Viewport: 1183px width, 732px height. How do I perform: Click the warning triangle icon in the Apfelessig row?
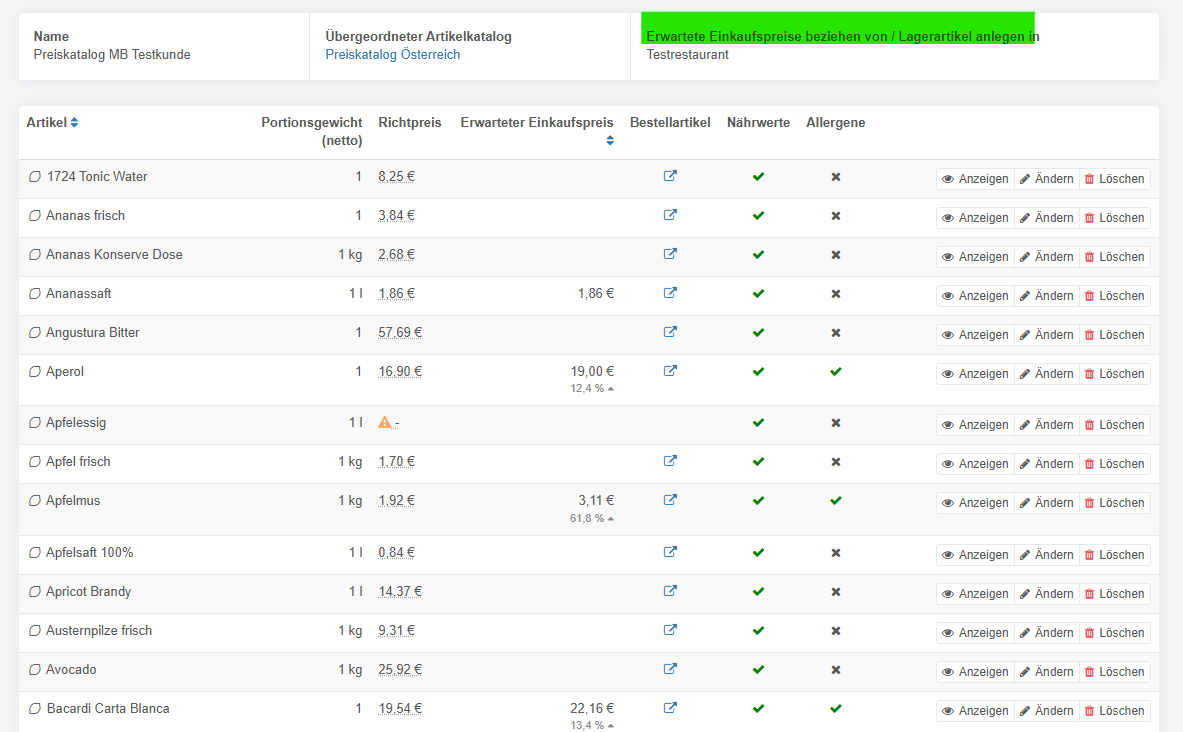pos(385,423)
